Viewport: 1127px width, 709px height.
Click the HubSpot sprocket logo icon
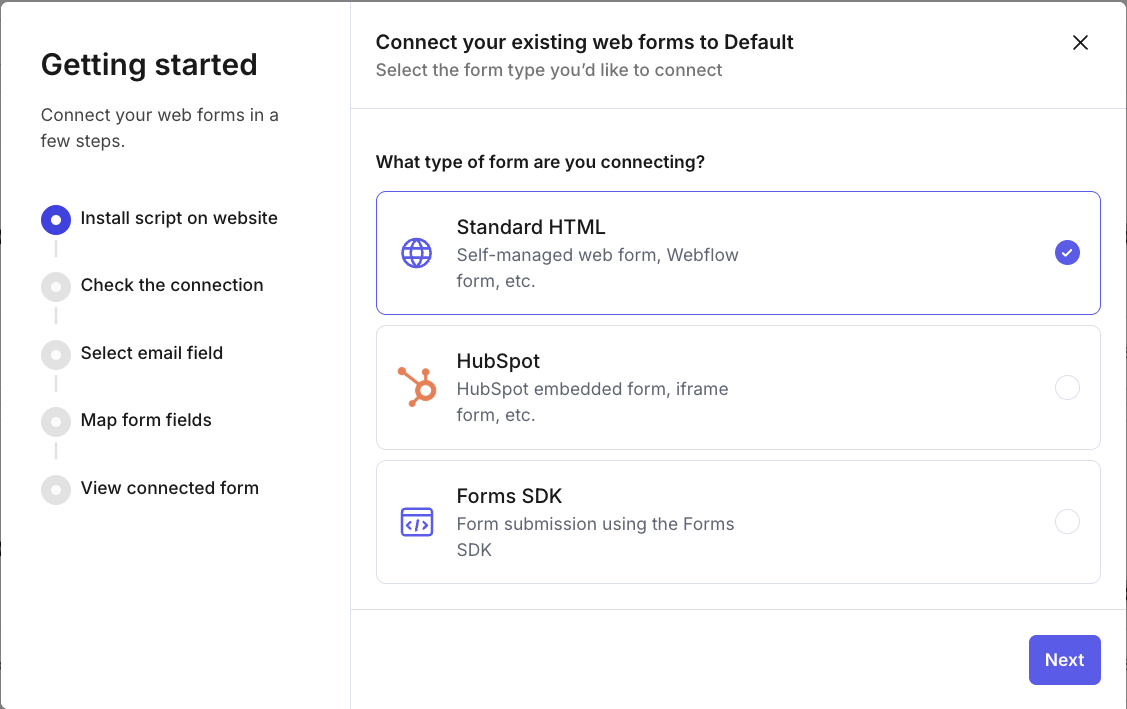click(x=416, y=387)
